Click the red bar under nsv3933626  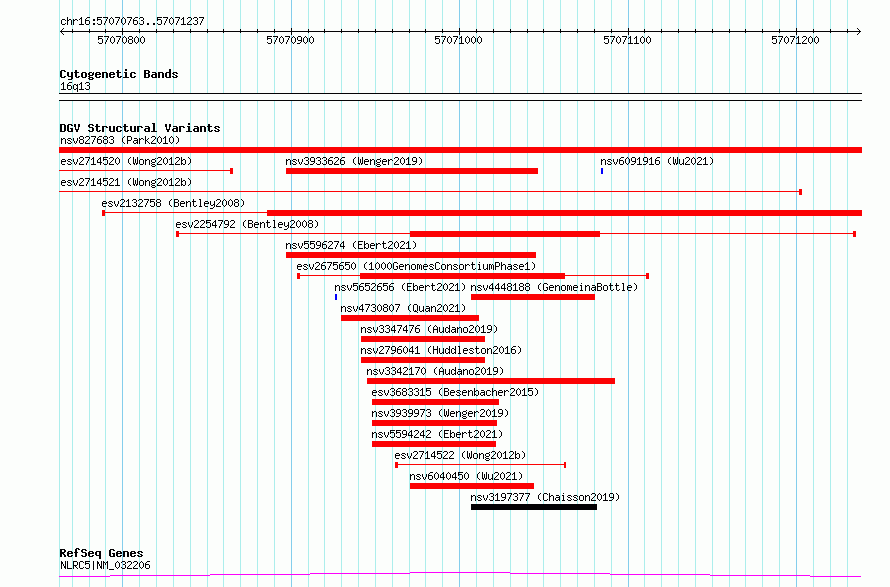point(412,171)
